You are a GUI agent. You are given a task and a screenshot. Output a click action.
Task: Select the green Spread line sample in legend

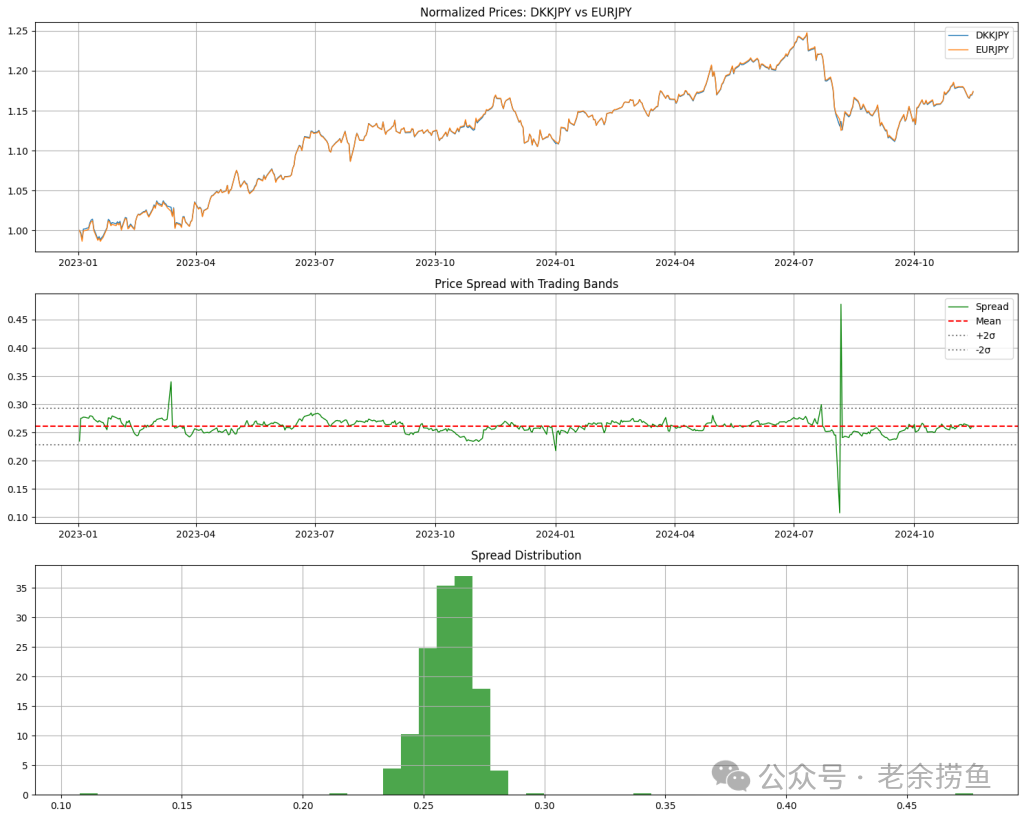pos(958,306)
